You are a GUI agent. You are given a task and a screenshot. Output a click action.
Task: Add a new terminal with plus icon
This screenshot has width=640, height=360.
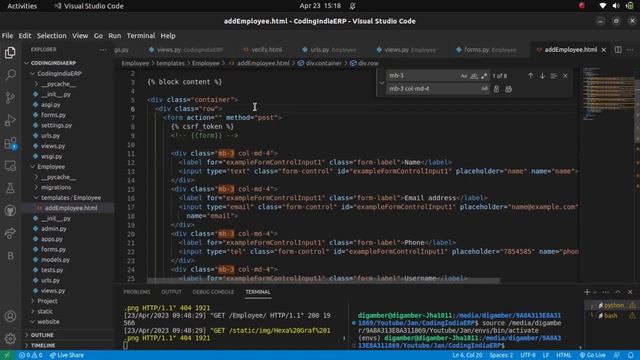587,292
